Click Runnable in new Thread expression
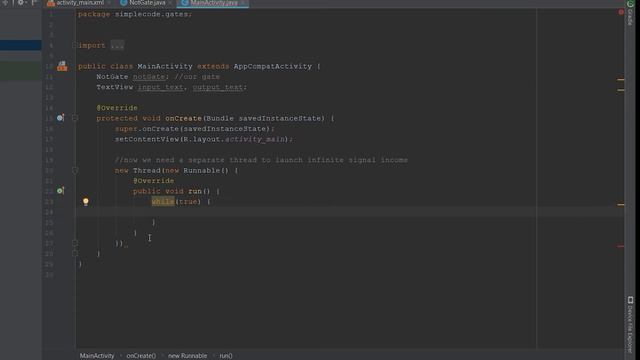Screen dimensions: 640x360 202,171
